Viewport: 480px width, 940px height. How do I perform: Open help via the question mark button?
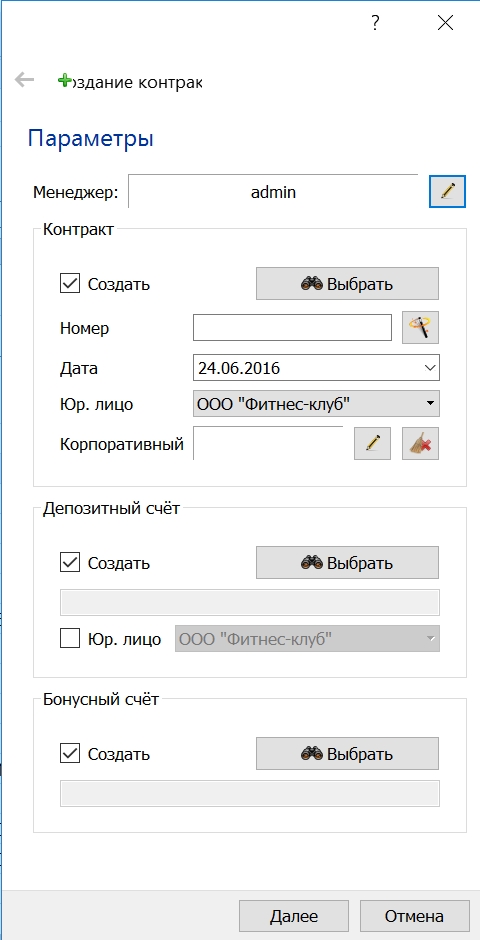coord(375,23)
